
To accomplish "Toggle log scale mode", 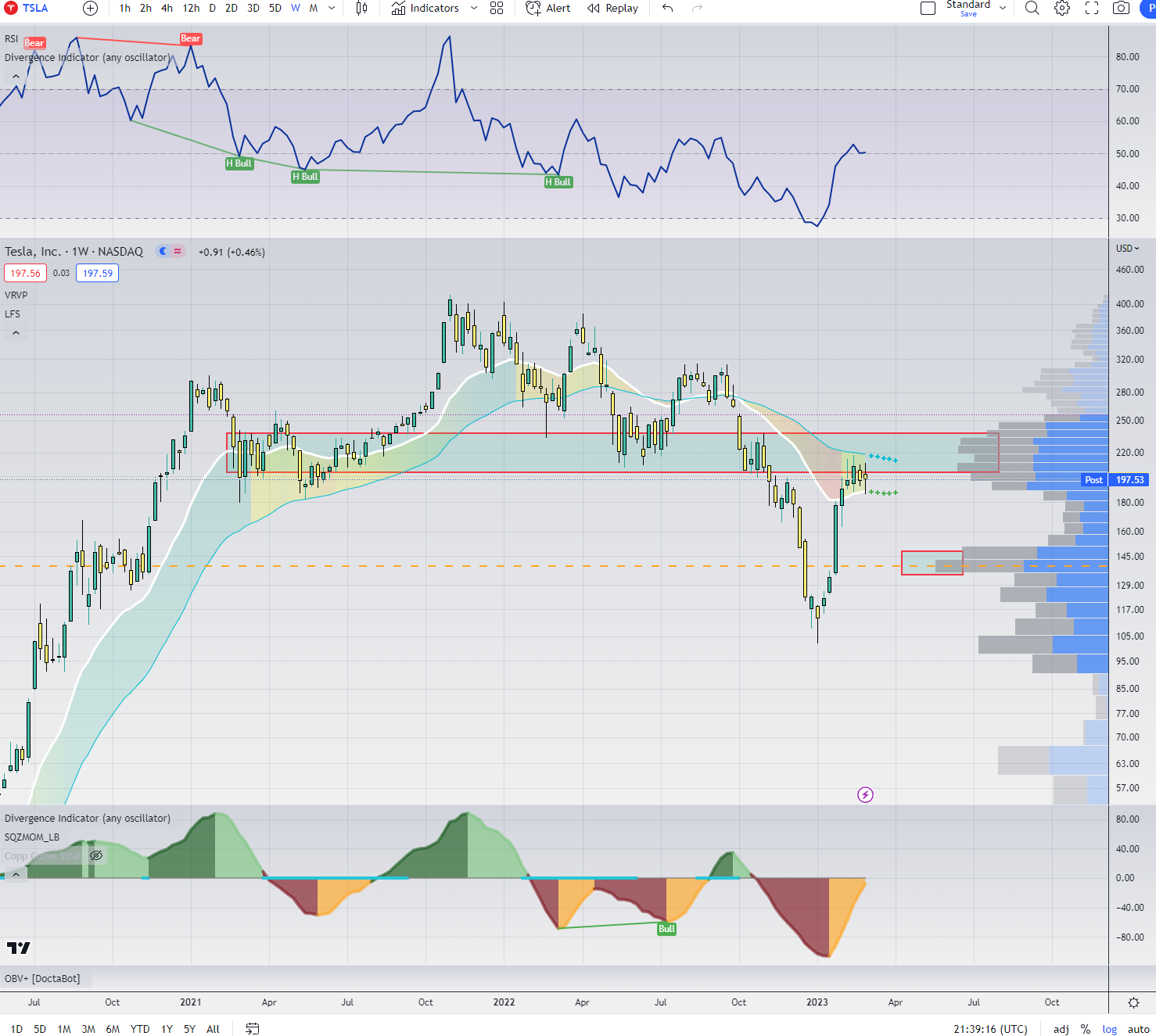I will pos(1110,1029).
